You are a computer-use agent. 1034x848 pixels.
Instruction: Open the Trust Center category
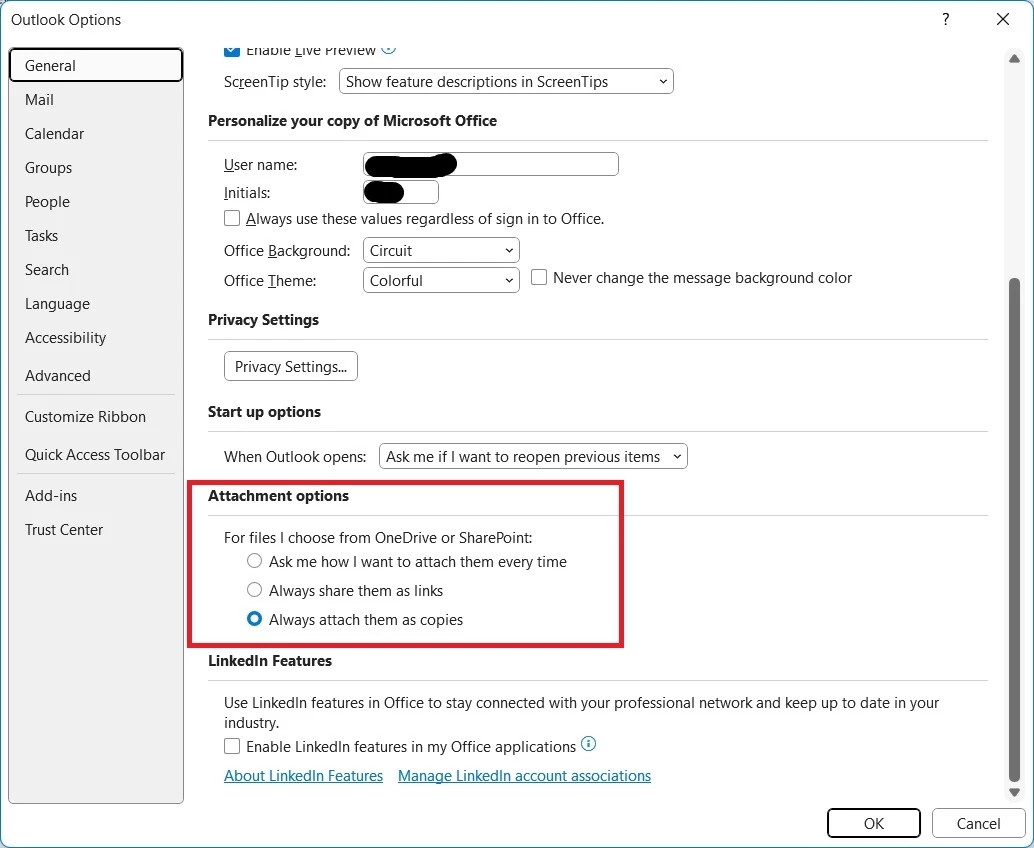pos(96,530)
